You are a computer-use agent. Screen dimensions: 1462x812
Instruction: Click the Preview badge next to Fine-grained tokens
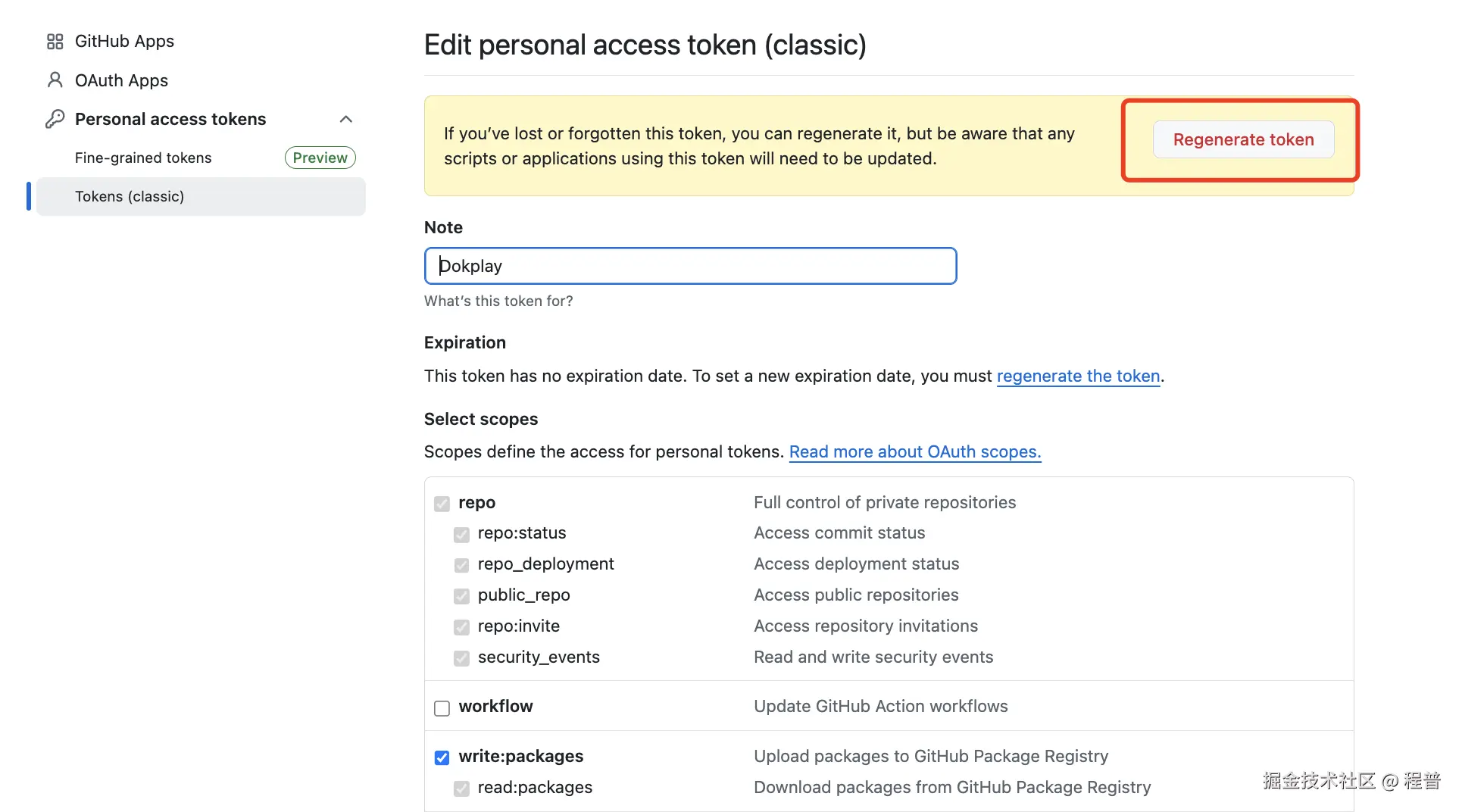[320, 158]
